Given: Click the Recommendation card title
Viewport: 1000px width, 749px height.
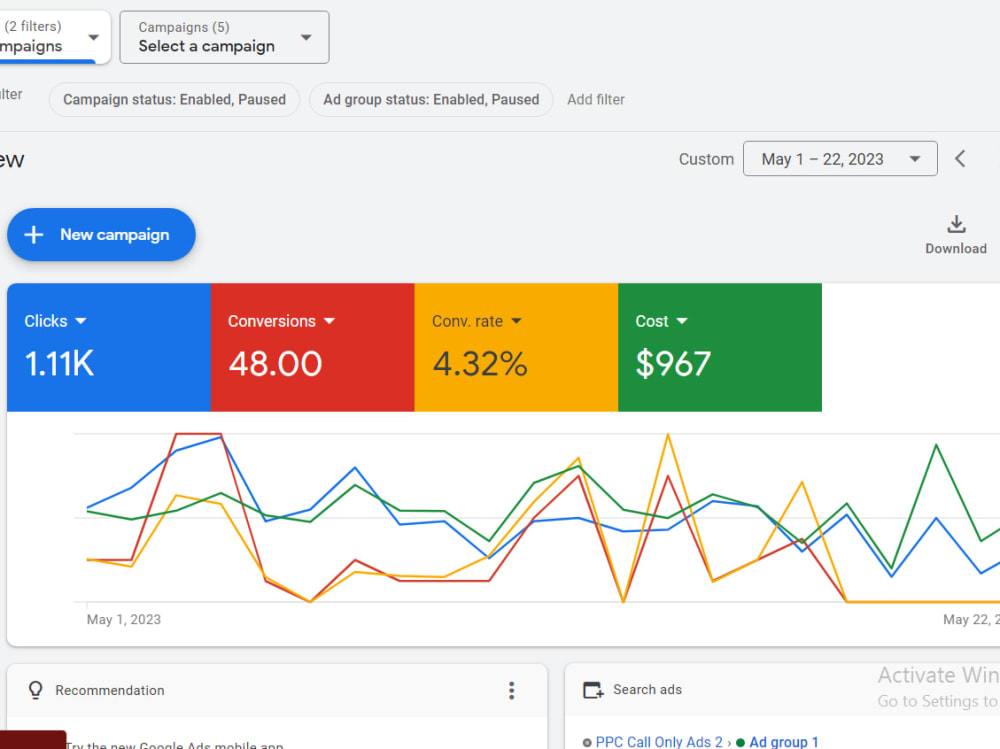Looking at the screenshot, I should (110, 690).
